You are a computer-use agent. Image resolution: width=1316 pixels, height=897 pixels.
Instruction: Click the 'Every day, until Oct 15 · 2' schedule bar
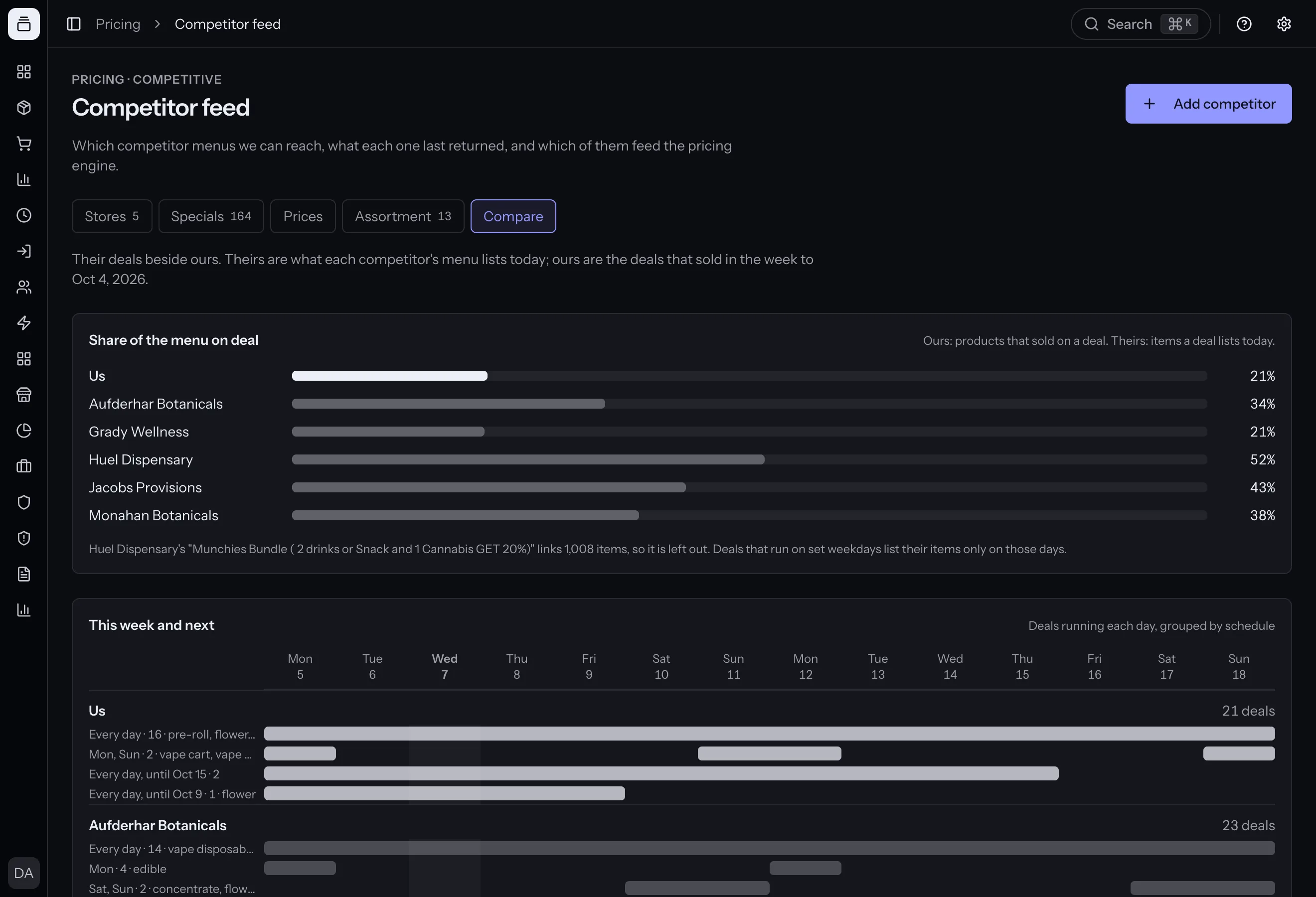[x=661, y=773]
